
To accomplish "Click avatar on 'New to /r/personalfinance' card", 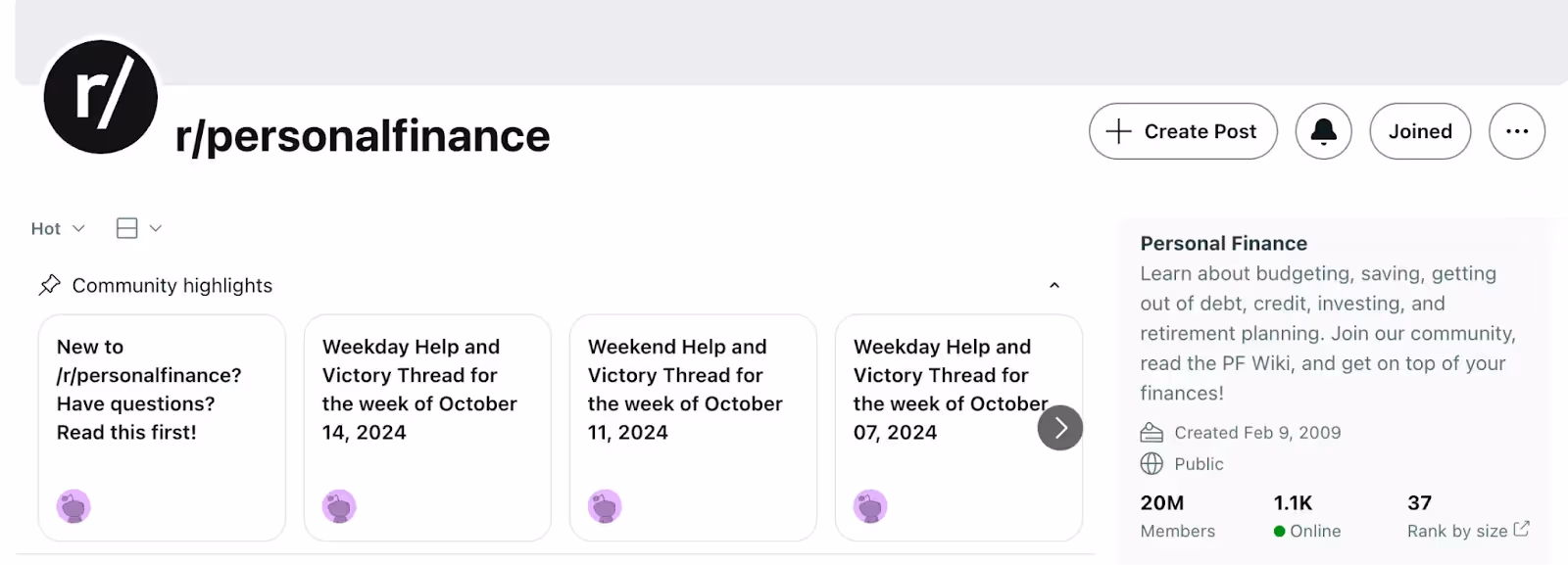I will click(x=73, y=506).
